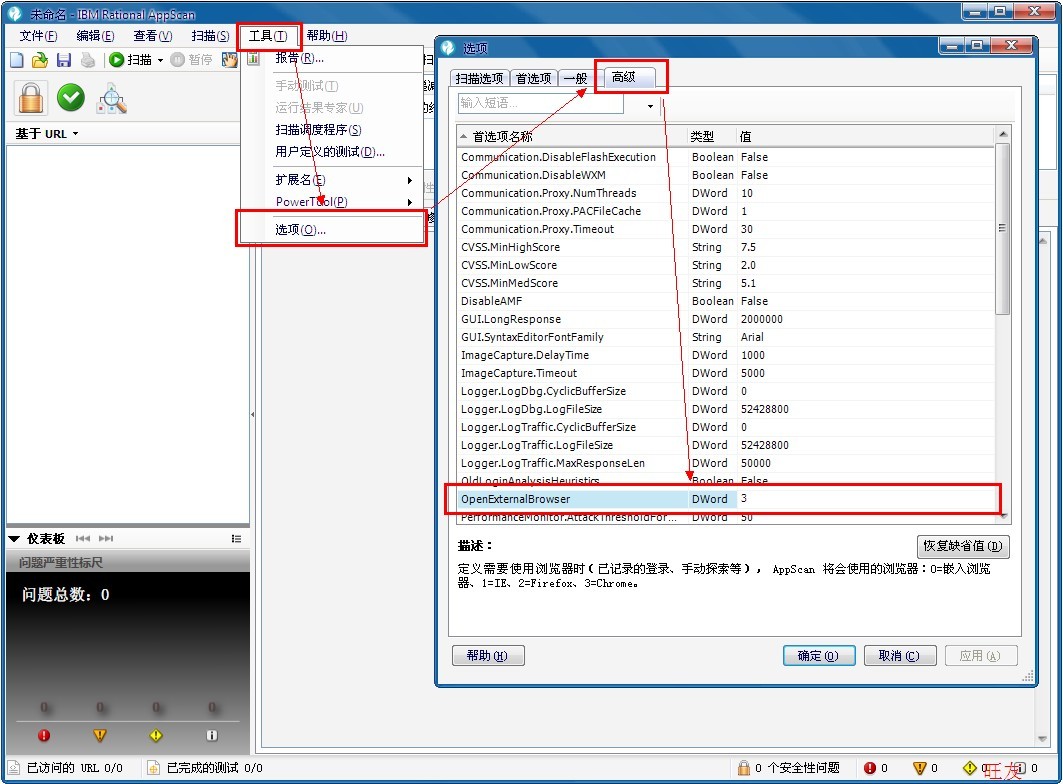The image size is (1063, 784).
Task: Click the orange medium severity icon in status bar
Action: click(919, 768)
